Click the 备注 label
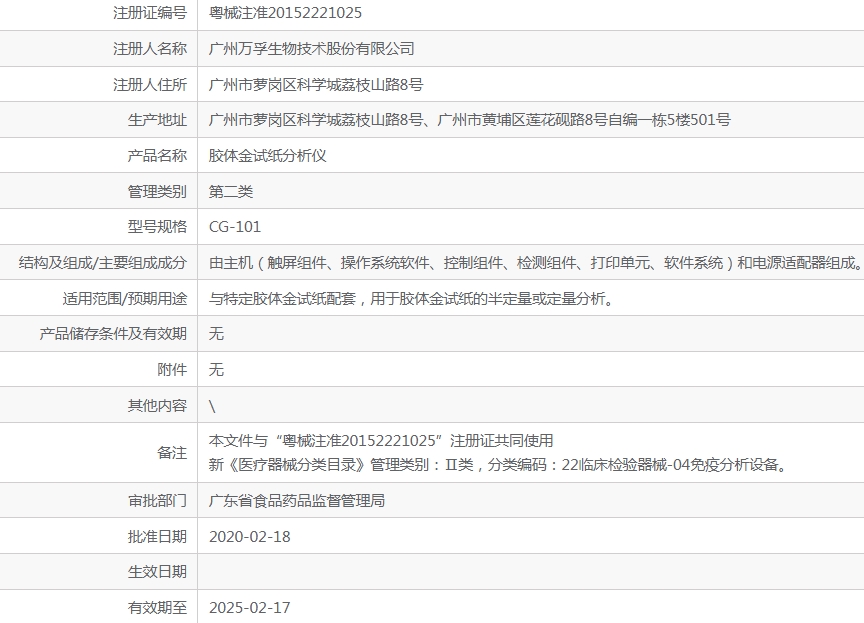The width and height of the screenshot is (864, 623). coord(172,453)
